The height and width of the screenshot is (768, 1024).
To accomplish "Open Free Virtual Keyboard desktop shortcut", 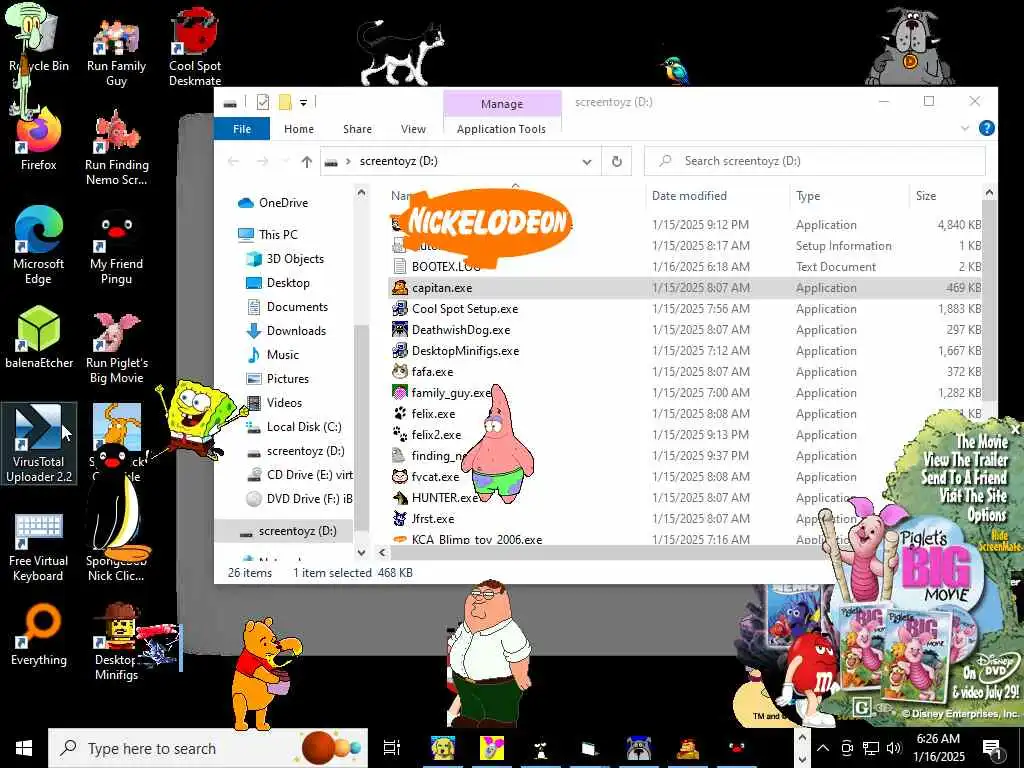I will pos(39,548).
